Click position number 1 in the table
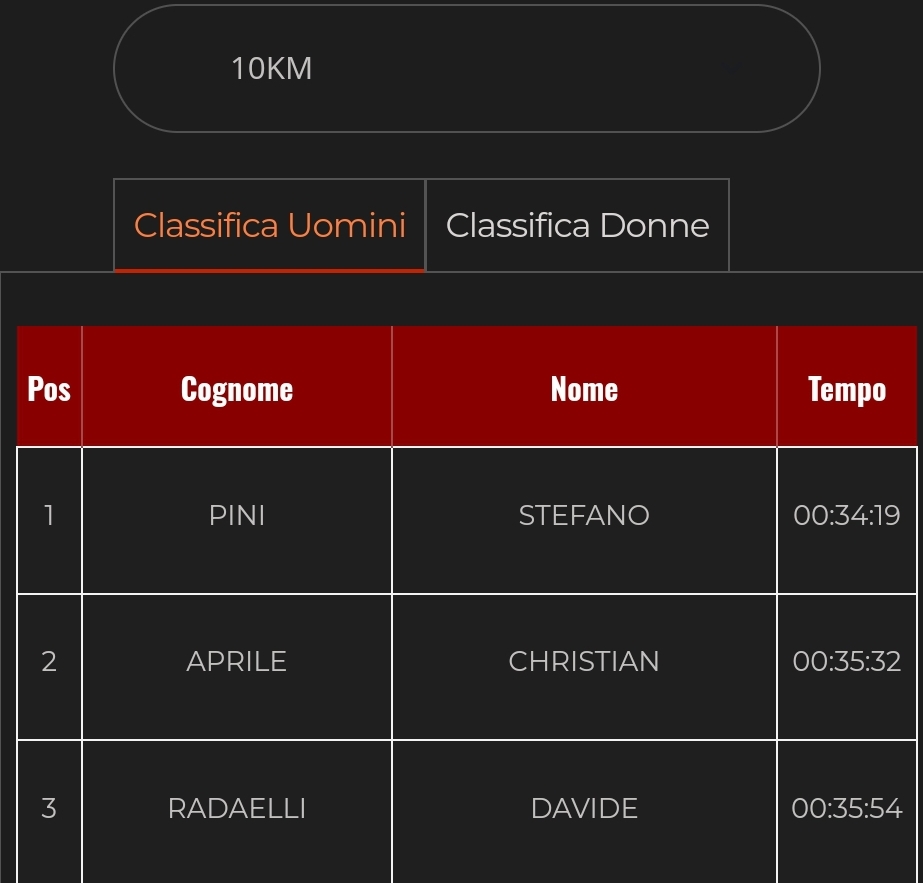This screenshot has height=883, width=923. (49, 516)
